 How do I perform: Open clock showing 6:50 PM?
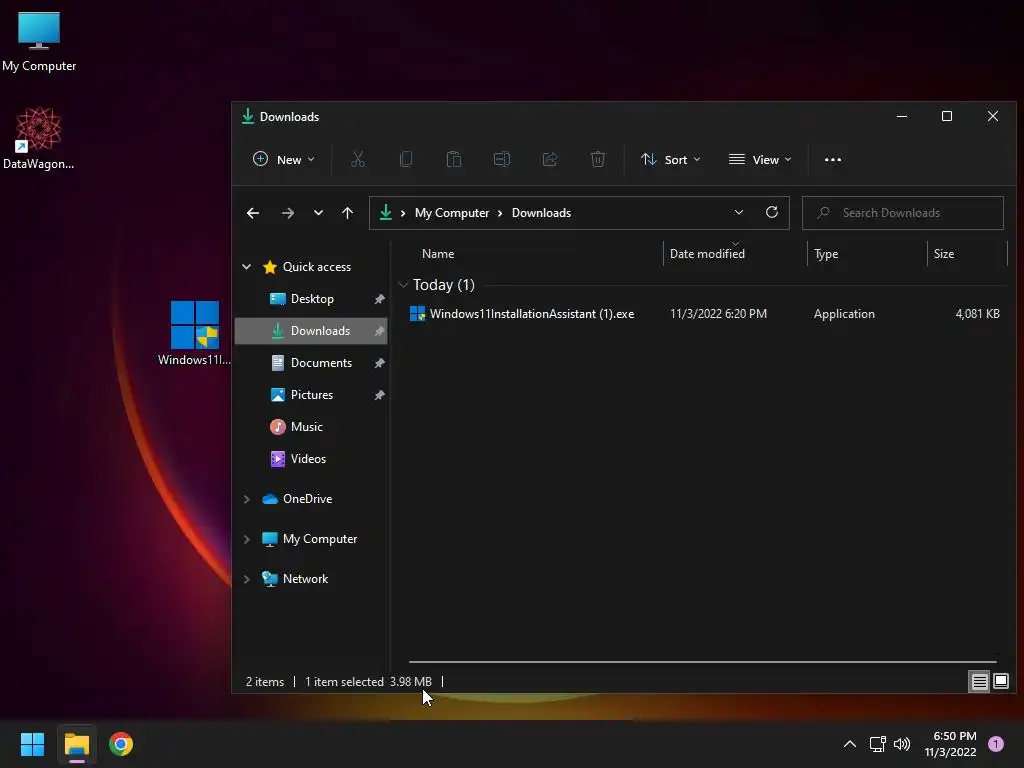(951, 744)
